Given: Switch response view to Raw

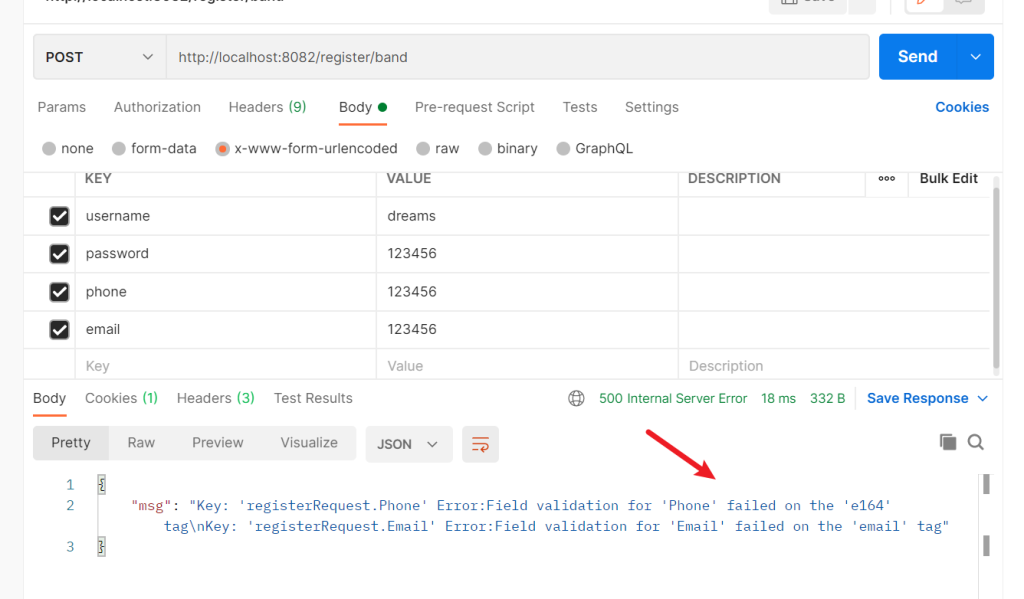Looking at the screenshot, I should point(141,443).
